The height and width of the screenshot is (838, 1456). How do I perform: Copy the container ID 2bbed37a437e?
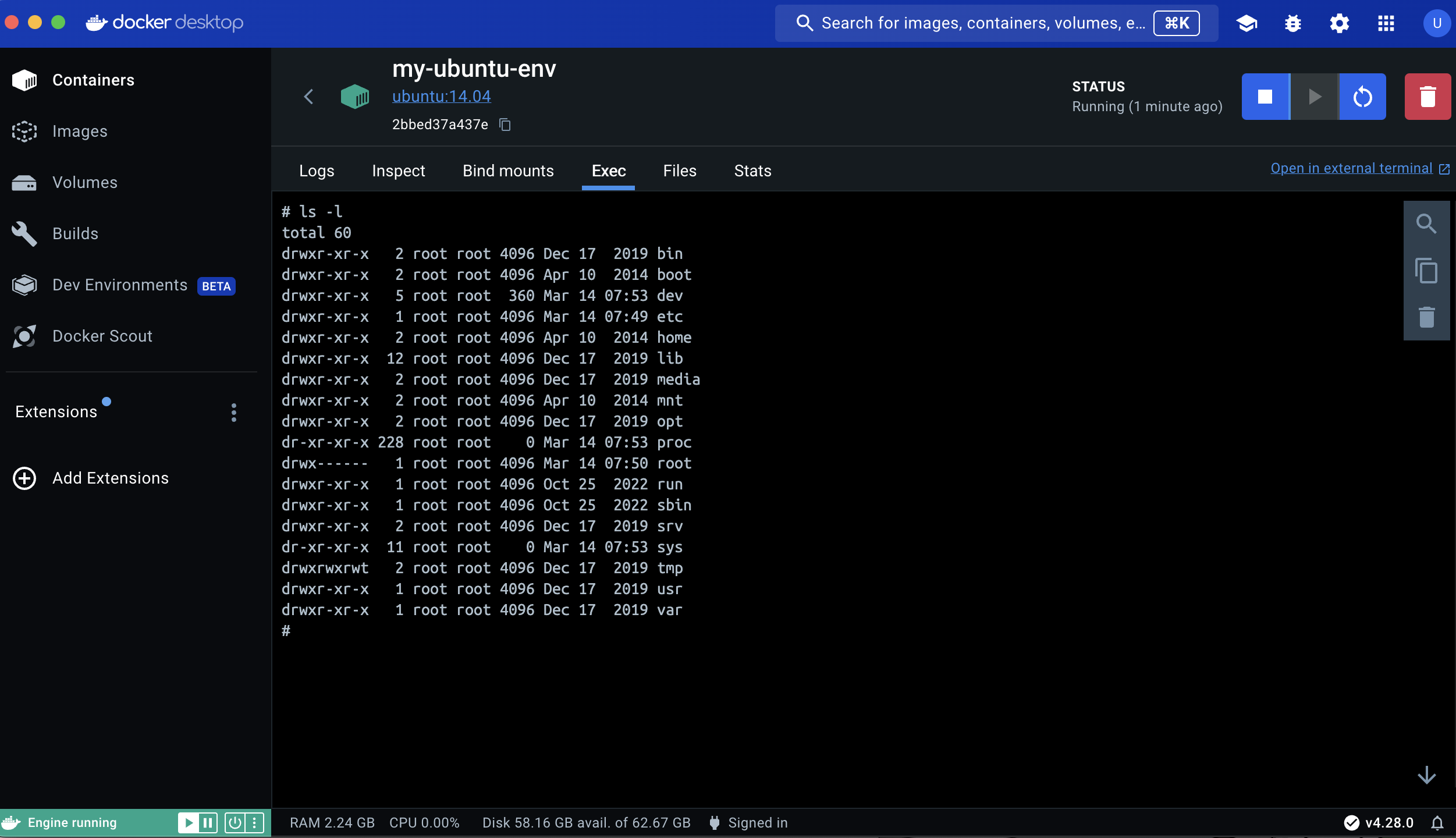(505, 125)
